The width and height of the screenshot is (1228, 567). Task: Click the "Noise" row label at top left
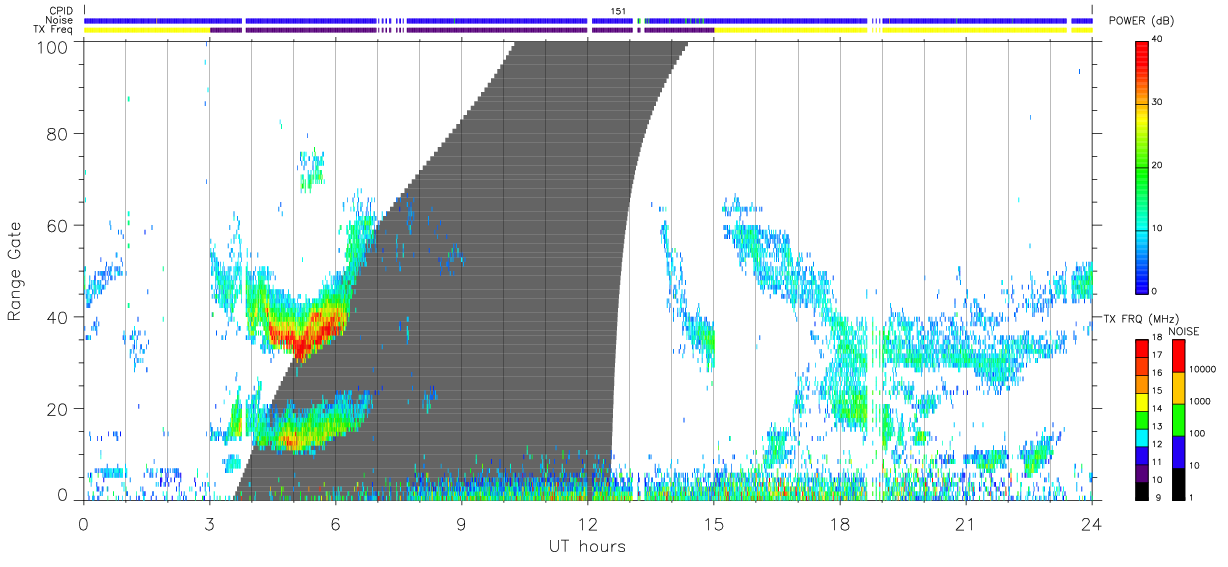coord(59,20)
